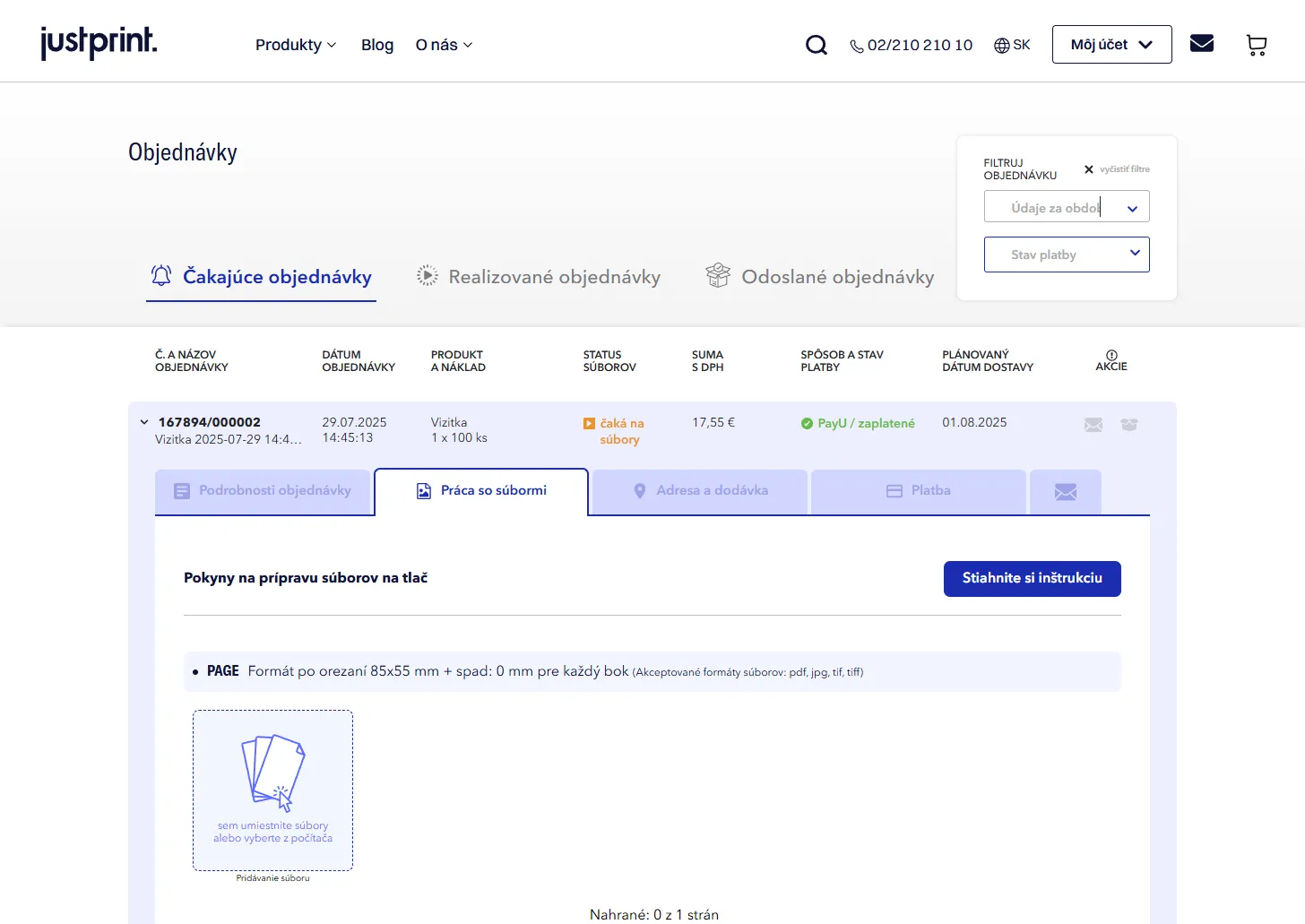Screen dimensions: 1305x924
Task: Click envelope action icon in order row
Action: point(1093,425)
